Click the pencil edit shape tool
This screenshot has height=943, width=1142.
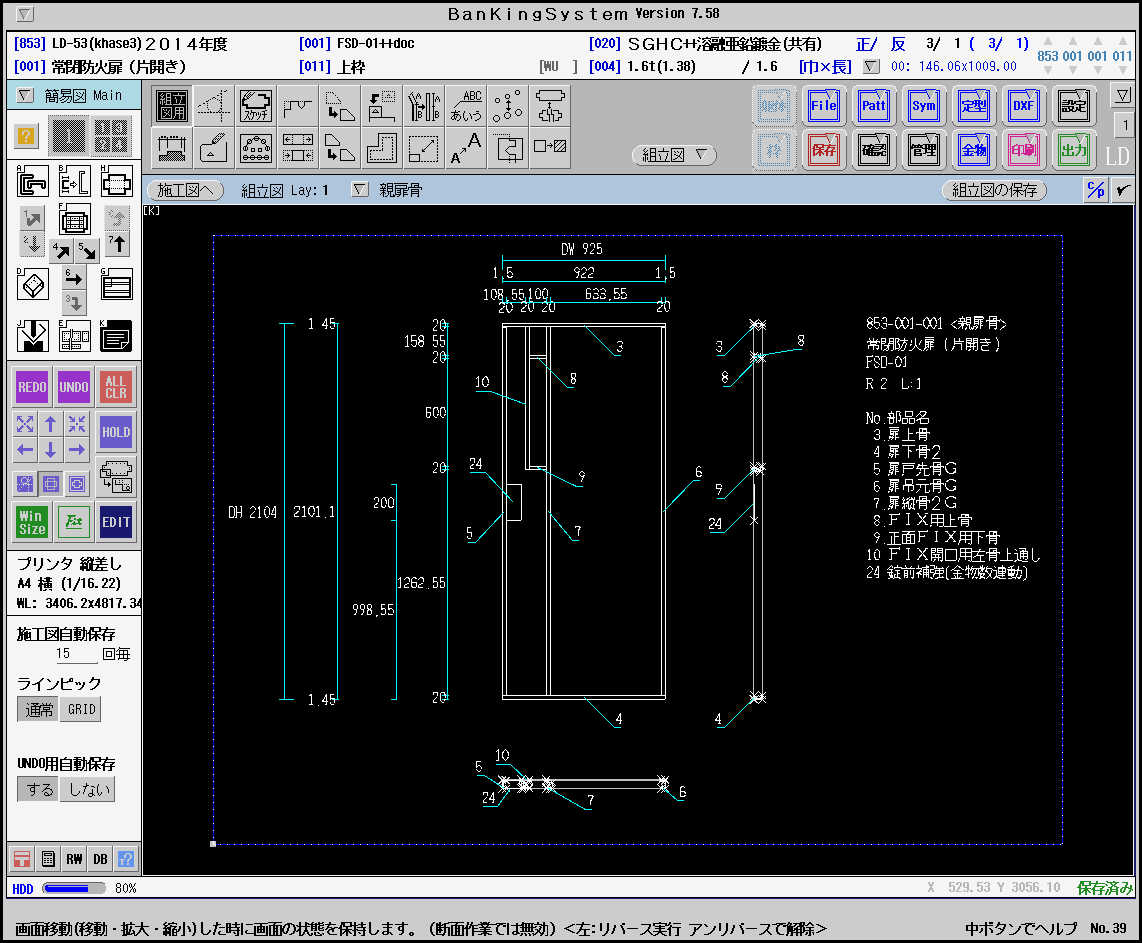pos(214,148)
